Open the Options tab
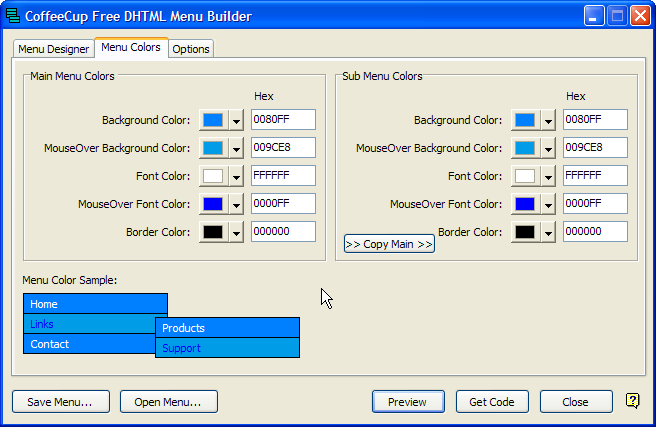The image size is (656, 427). pos(191,49)
